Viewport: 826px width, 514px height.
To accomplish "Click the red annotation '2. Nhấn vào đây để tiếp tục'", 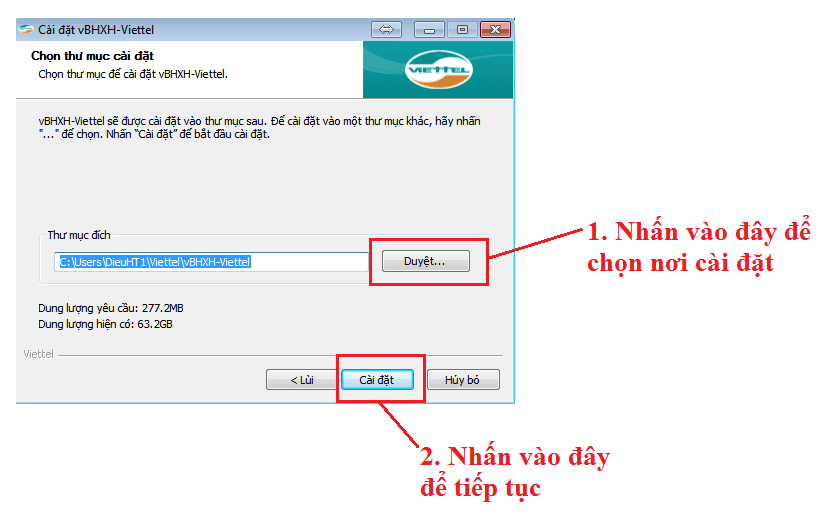I will [515, 473].
